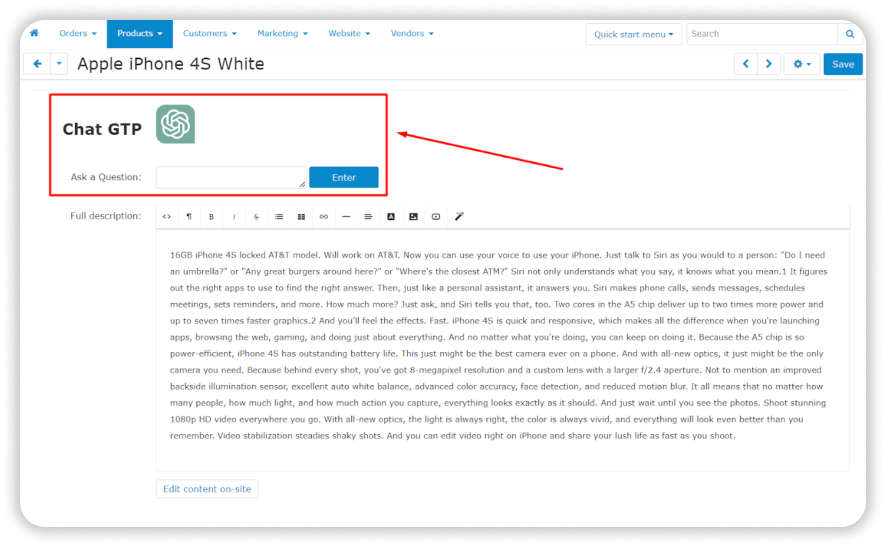Focus the Ask a Question input field

[230, 177]
